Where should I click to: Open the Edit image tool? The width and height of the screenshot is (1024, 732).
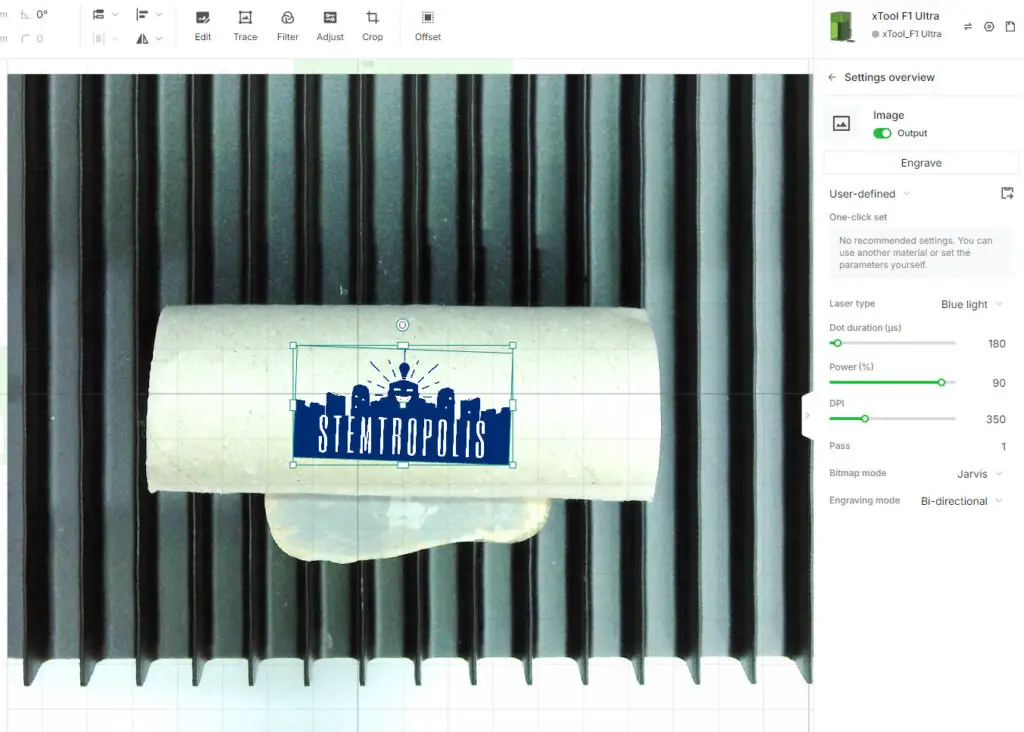(x=202, y=26)
